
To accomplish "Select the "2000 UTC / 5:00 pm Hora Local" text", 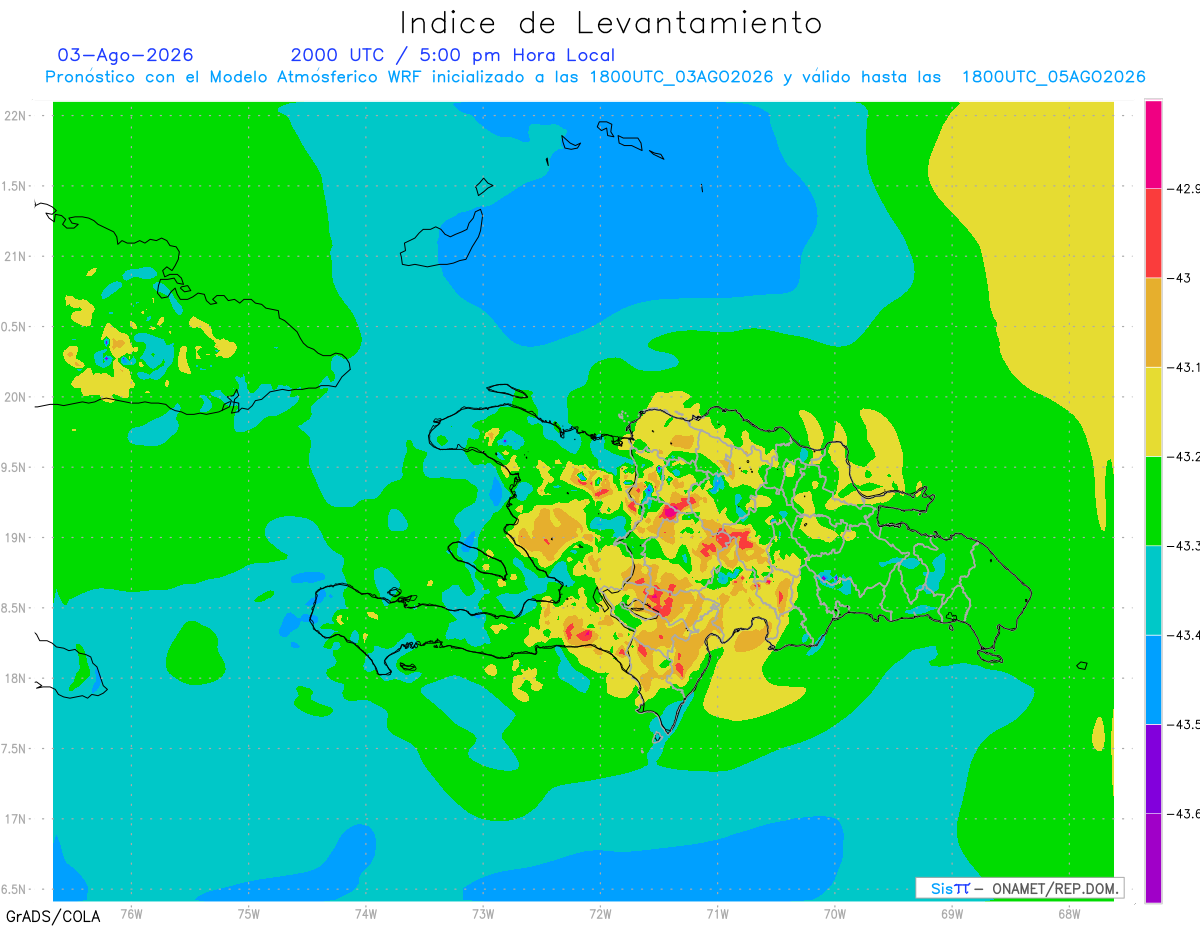I will (x=453, y=55).
